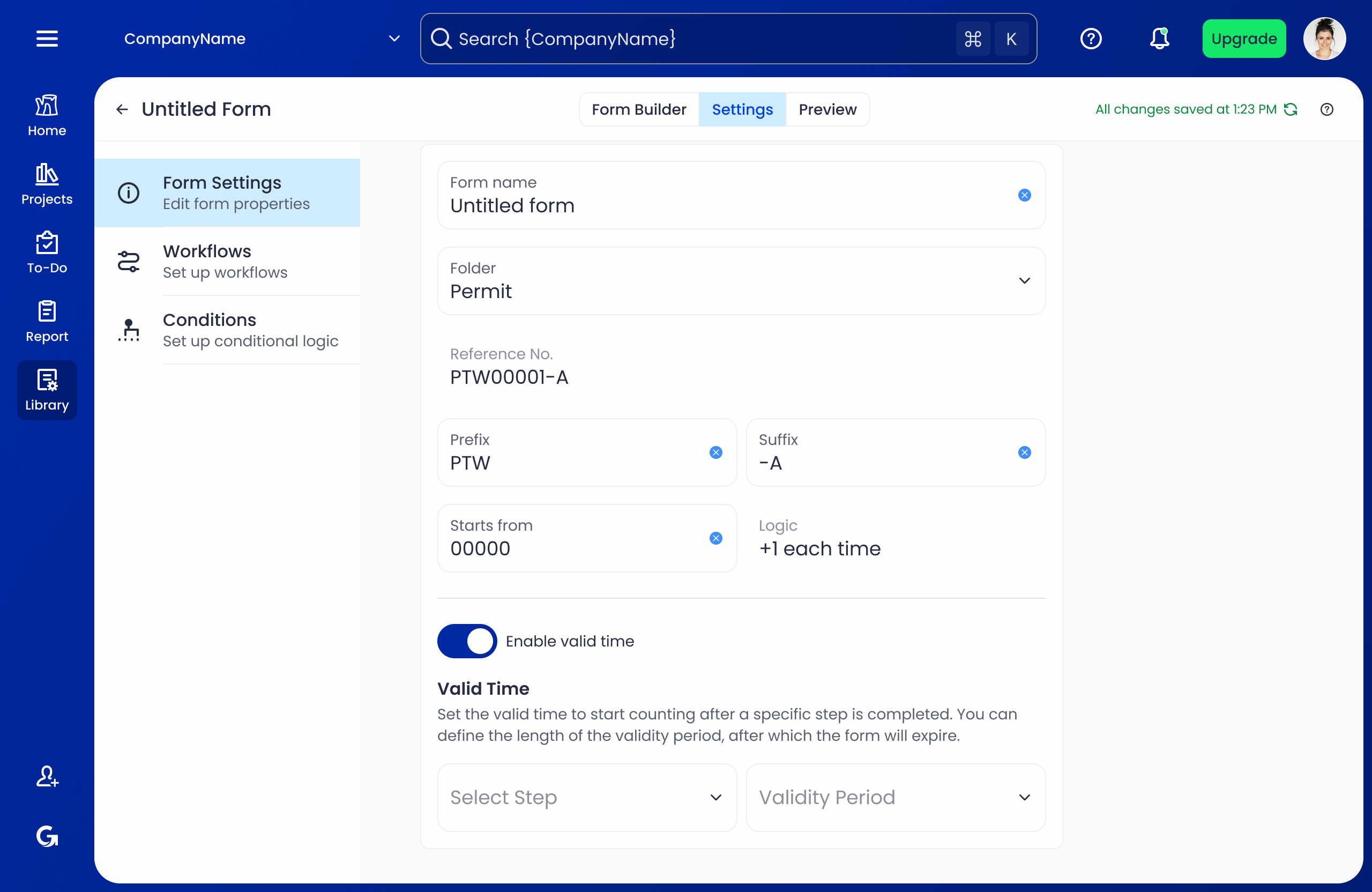
Task: Click the Command key shortcut badge
Action: (973, 39)
